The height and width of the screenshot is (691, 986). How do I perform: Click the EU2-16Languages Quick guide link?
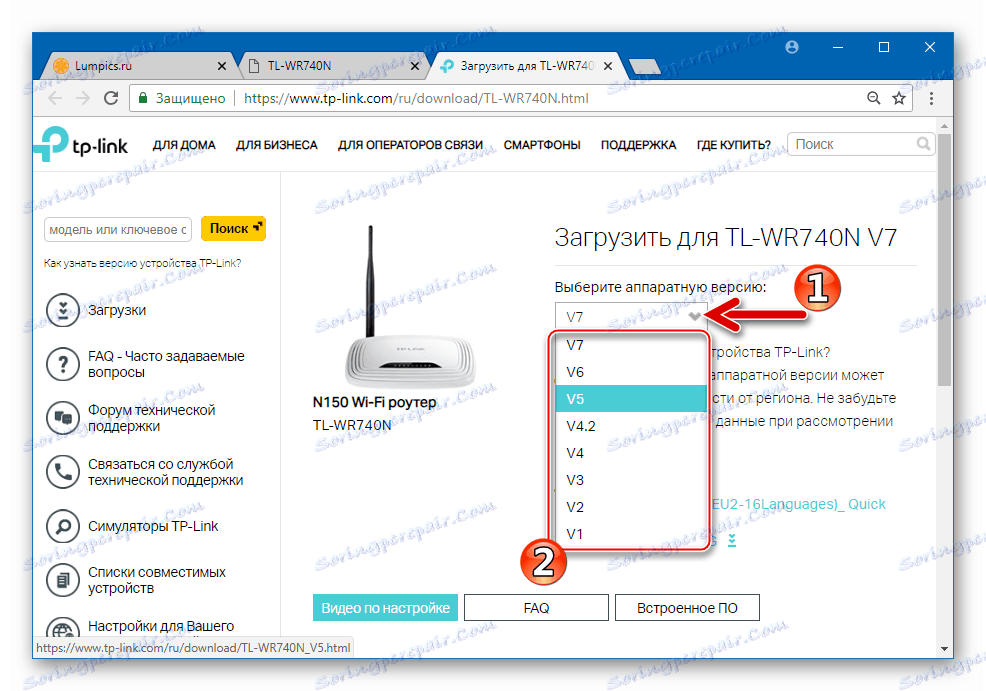click(x=799, y=504)
